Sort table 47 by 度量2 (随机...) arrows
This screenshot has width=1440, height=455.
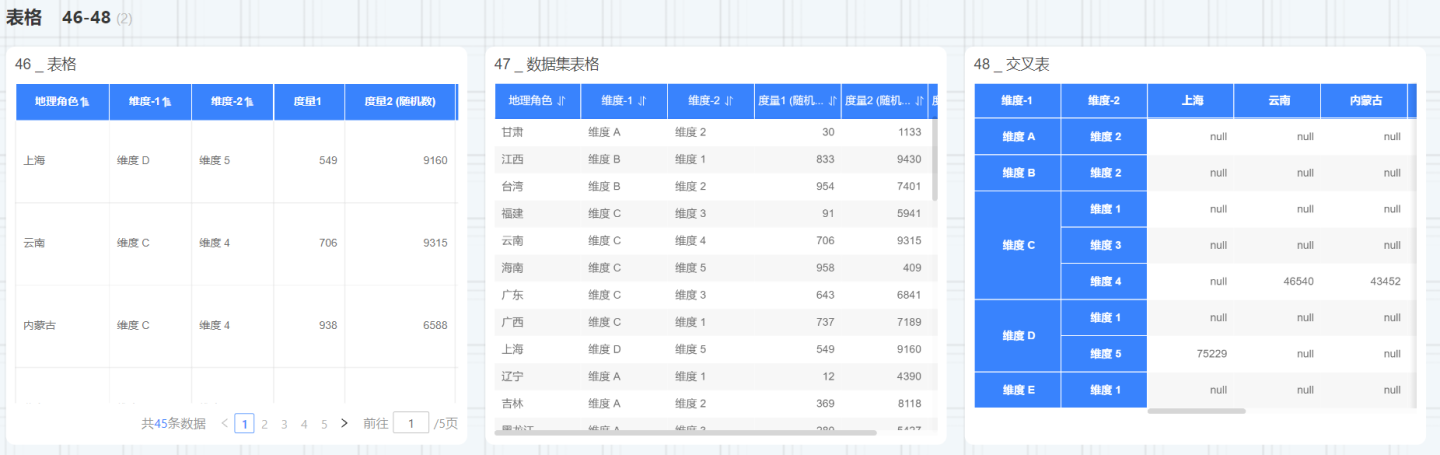(919, 101)
